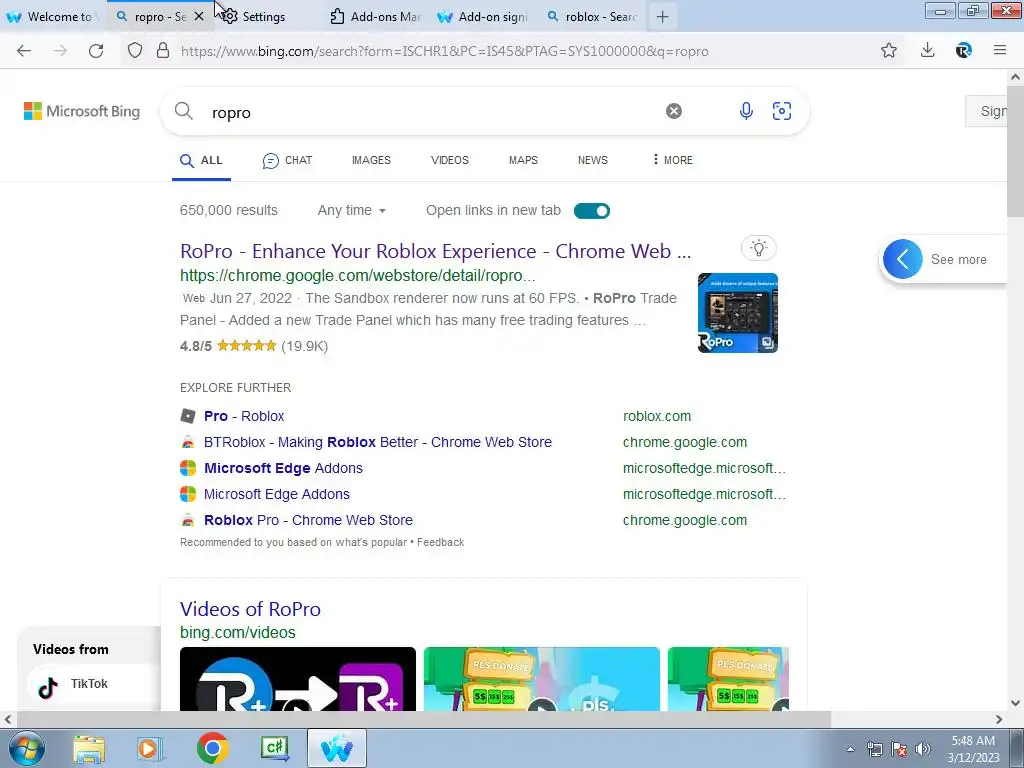
Task: Clear the Bing search box with X
Action: point(674,111)
